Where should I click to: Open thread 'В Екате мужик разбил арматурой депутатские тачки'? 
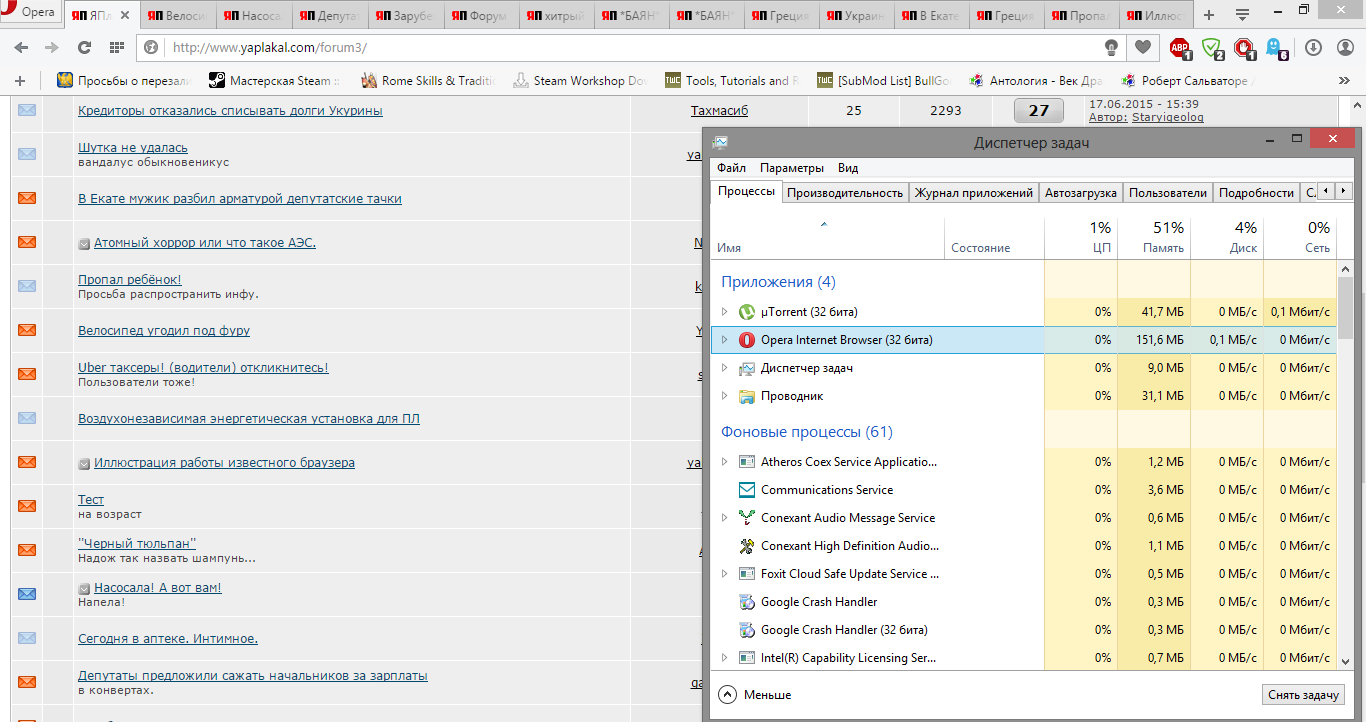240,199
